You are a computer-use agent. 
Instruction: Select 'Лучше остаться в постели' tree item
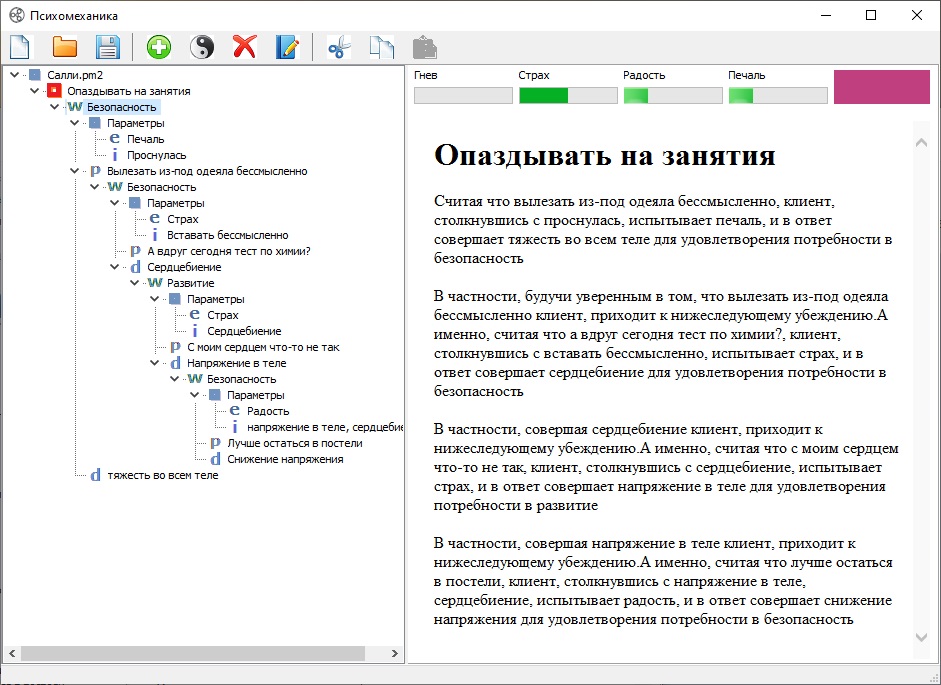294,443
